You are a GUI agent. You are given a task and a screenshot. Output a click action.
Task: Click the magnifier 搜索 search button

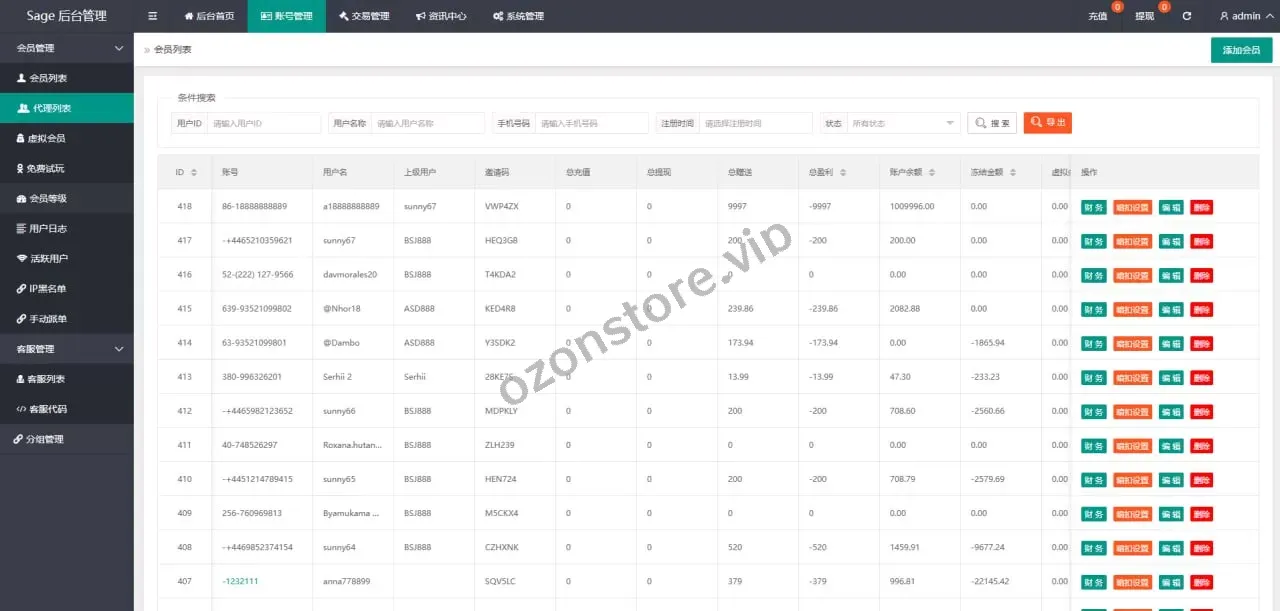pyautogui.click(x=992, y=123)
